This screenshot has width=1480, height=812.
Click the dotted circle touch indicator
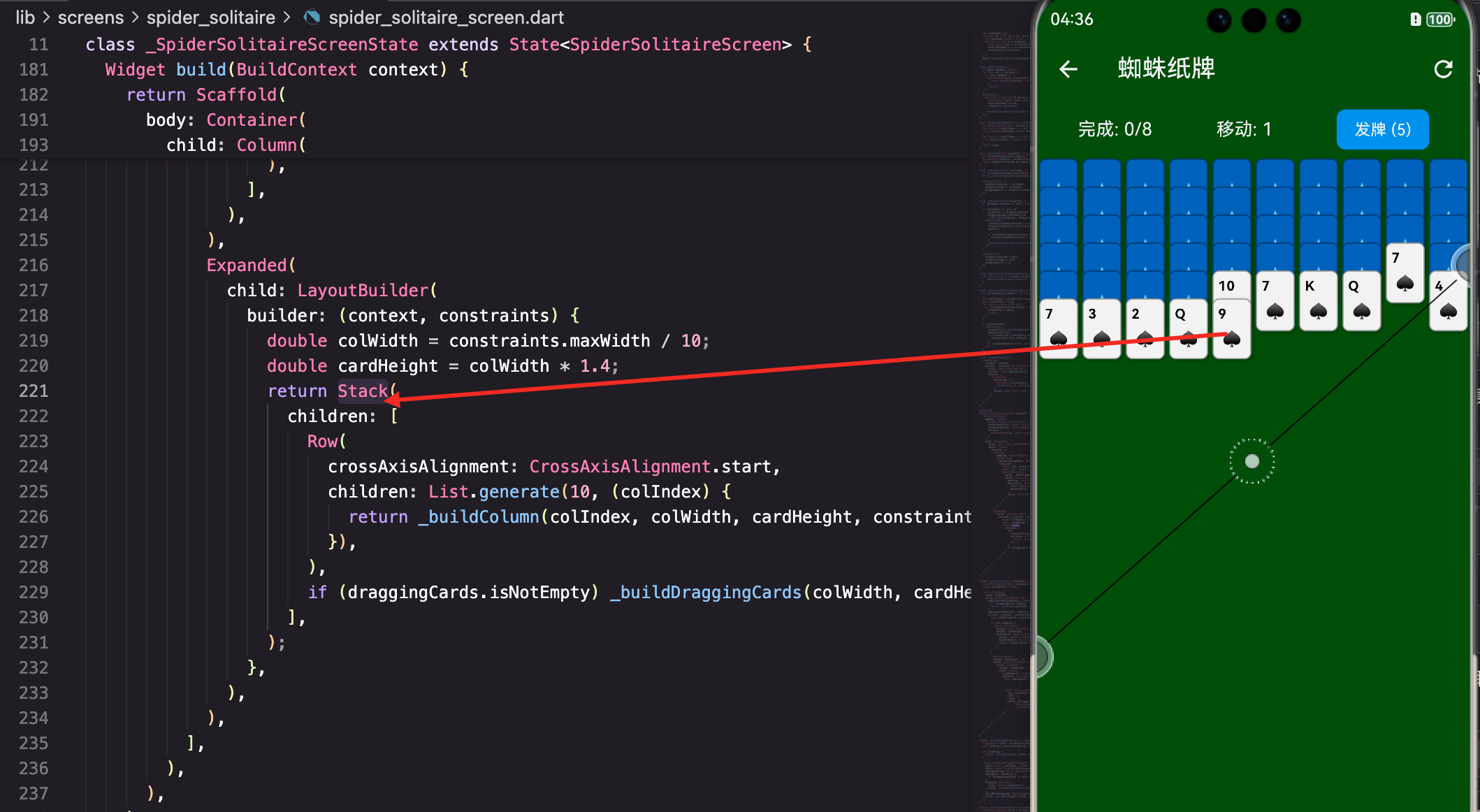tap(1252, 461)
